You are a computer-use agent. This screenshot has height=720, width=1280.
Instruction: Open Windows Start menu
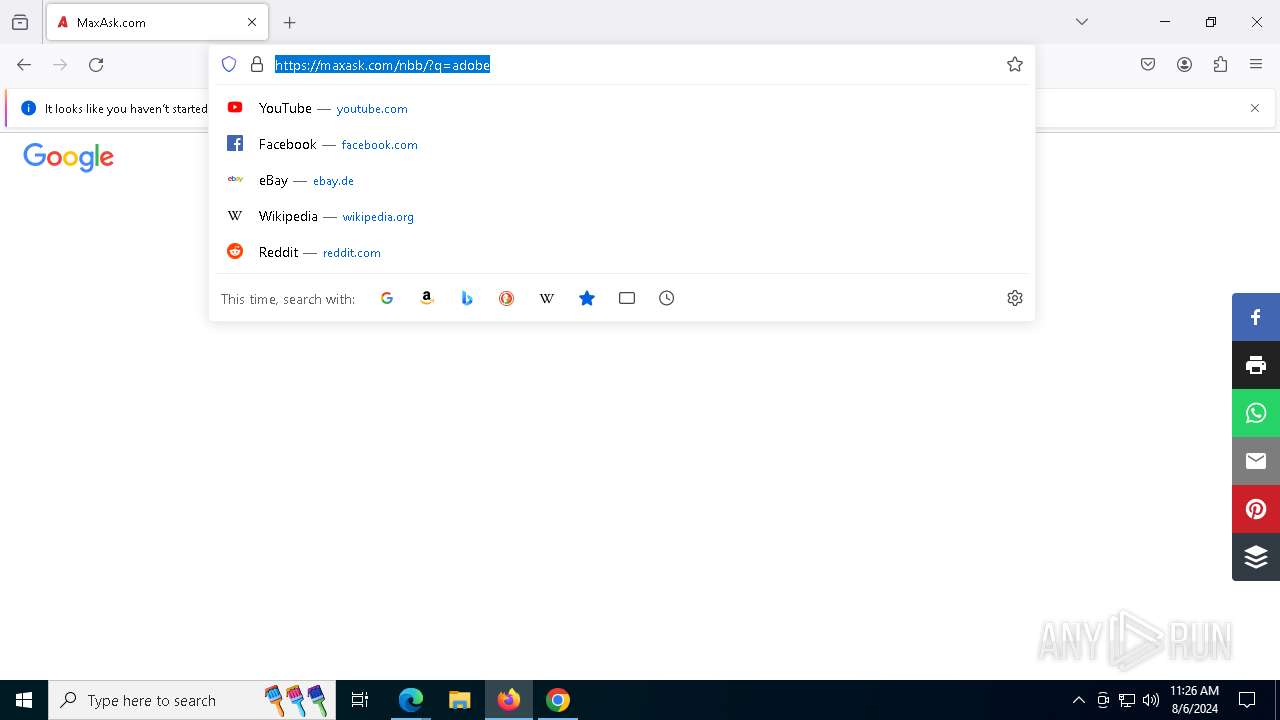point(24,700)
